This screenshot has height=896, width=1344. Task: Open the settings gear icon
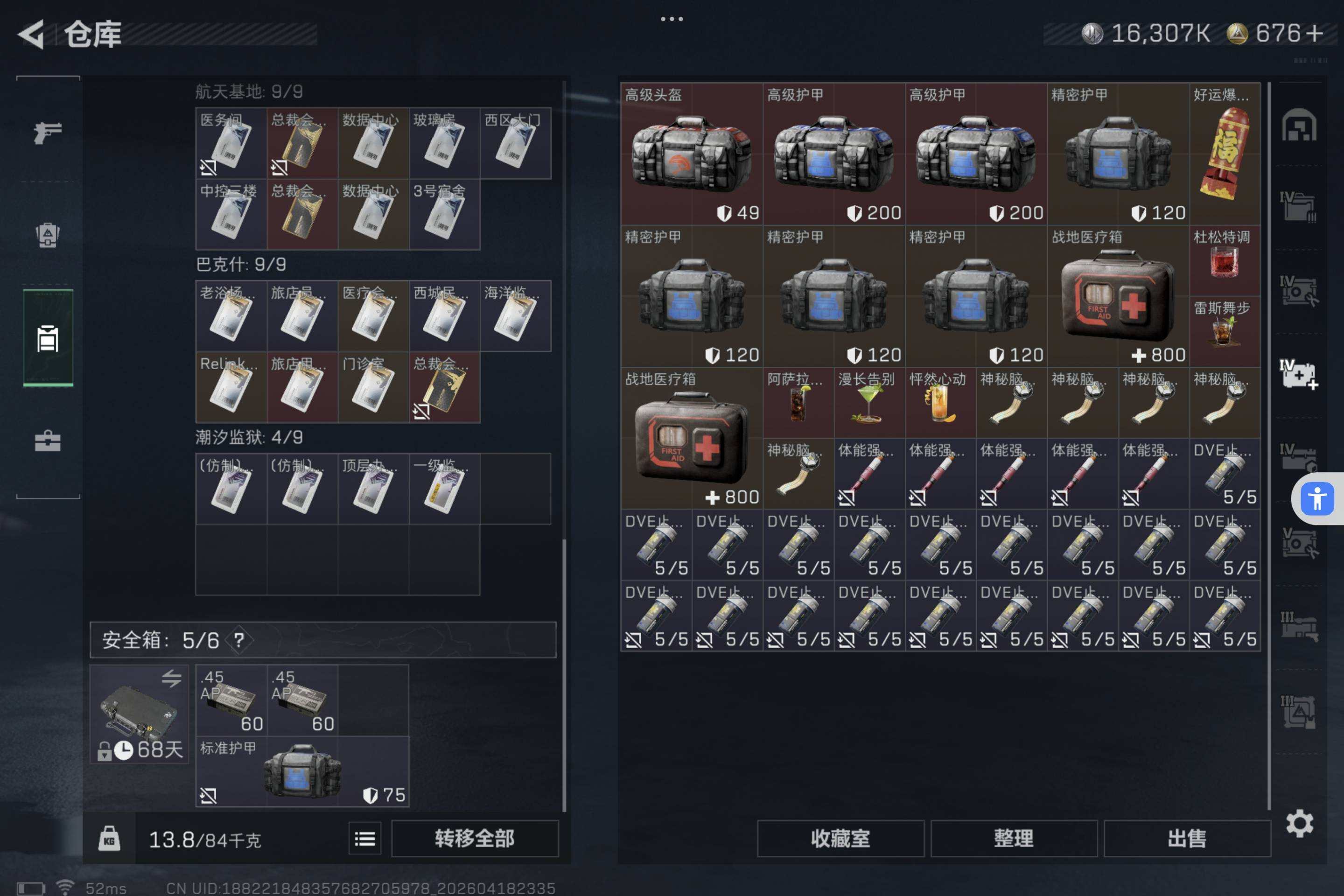(x=1299, y=823)
